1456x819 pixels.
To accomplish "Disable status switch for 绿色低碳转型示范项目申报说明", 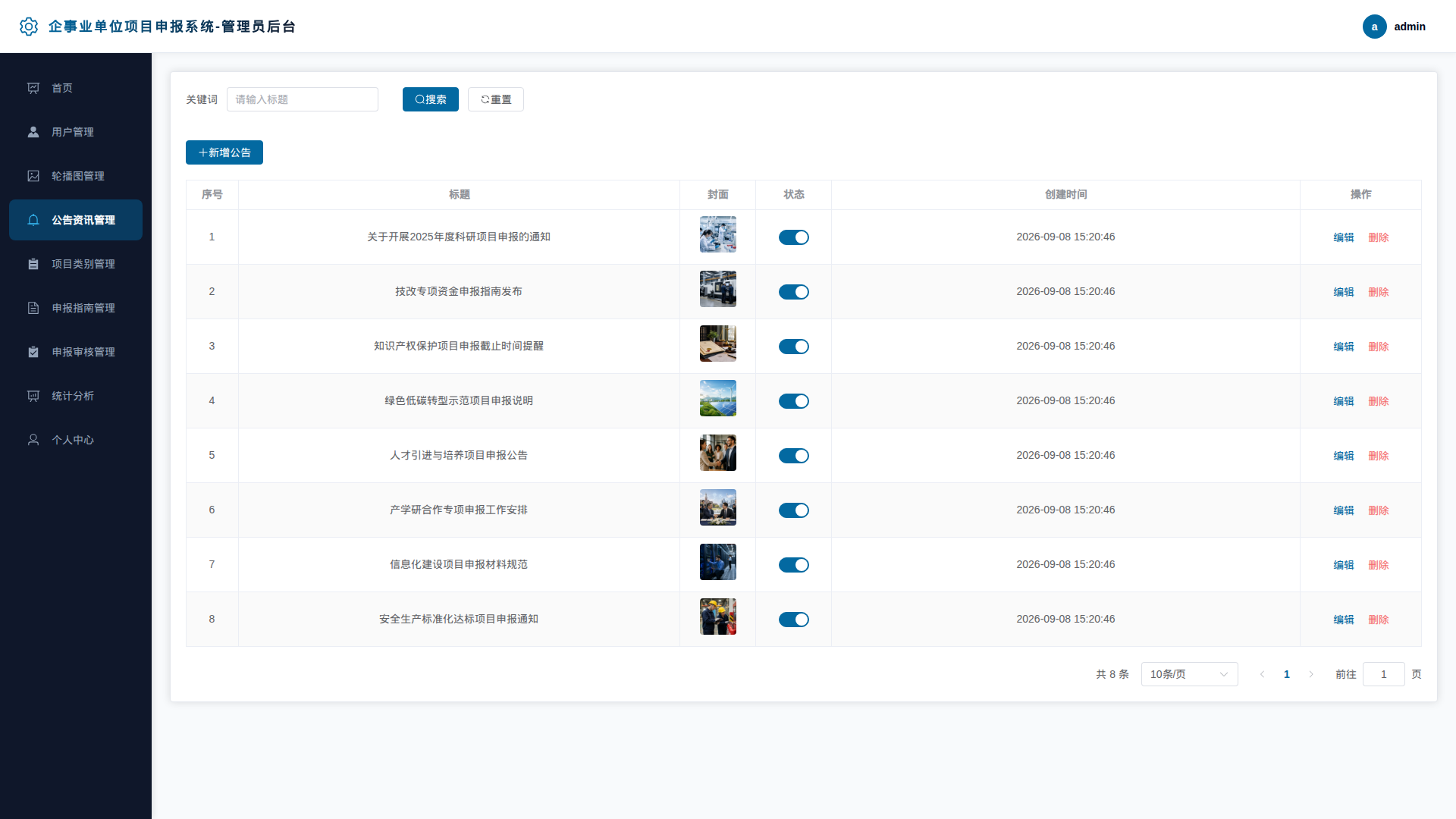I will [x=794, y=401].
